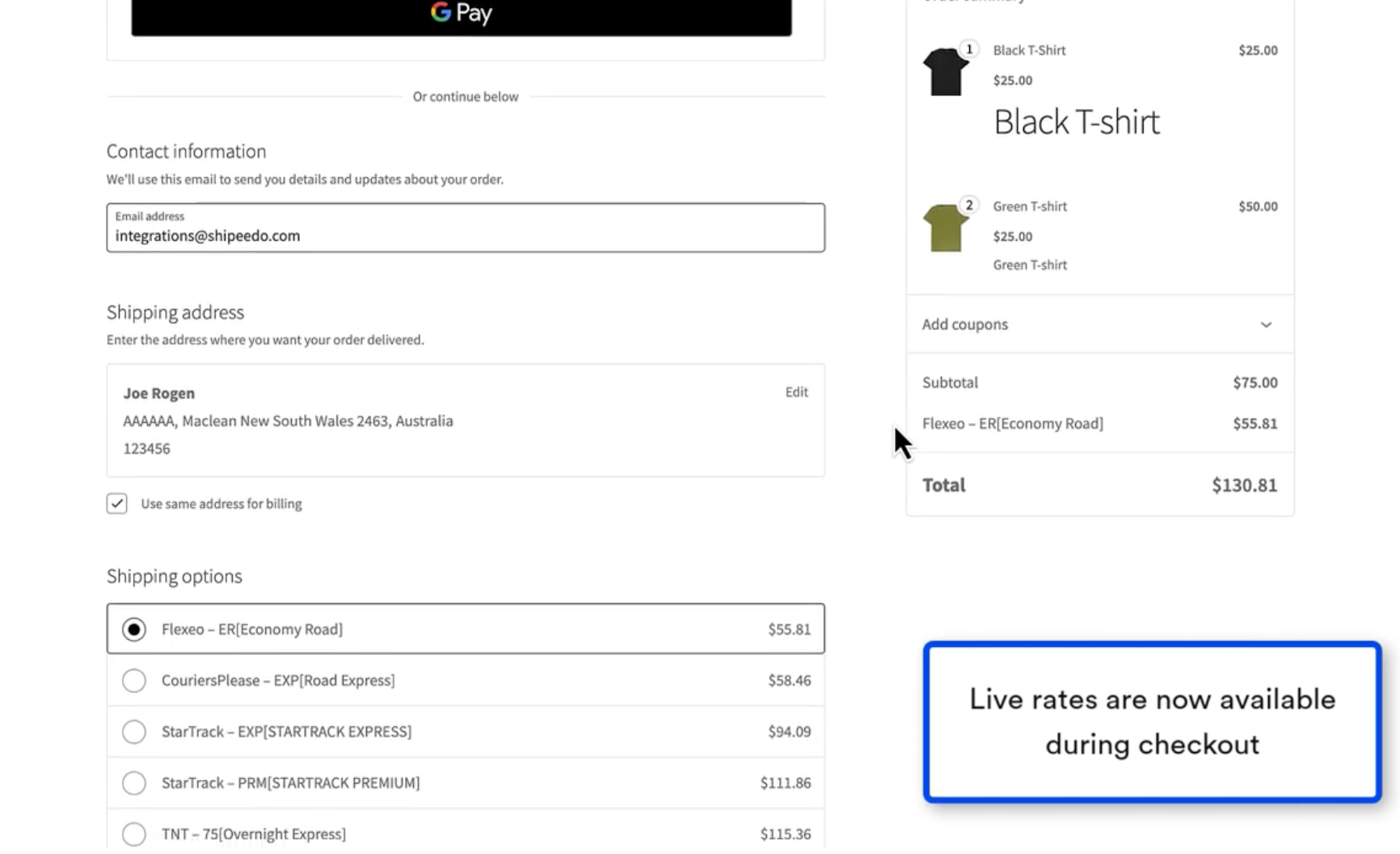
Task: Click the Email address input field
Action: coord(466,228)
